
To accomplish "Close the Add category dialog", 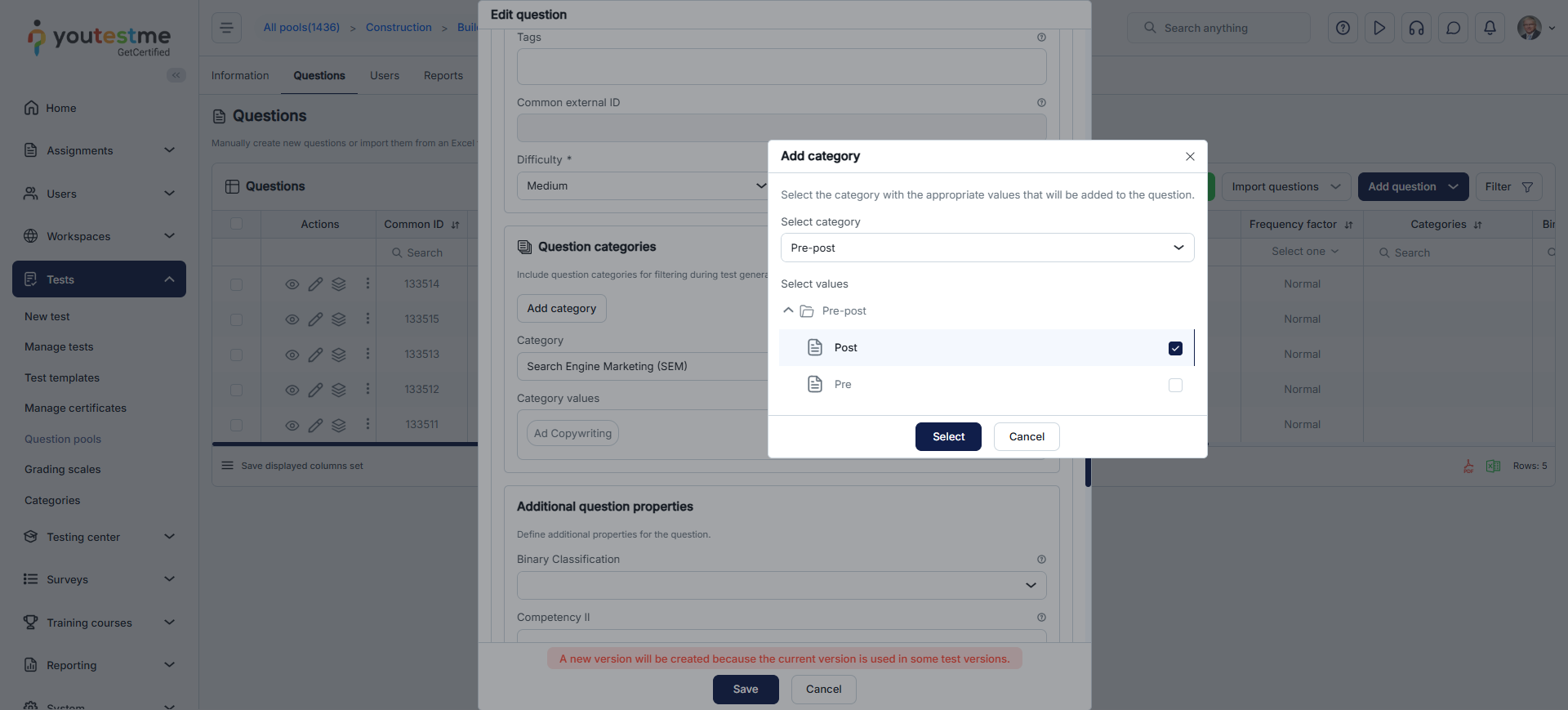I will click(1190, 157).
